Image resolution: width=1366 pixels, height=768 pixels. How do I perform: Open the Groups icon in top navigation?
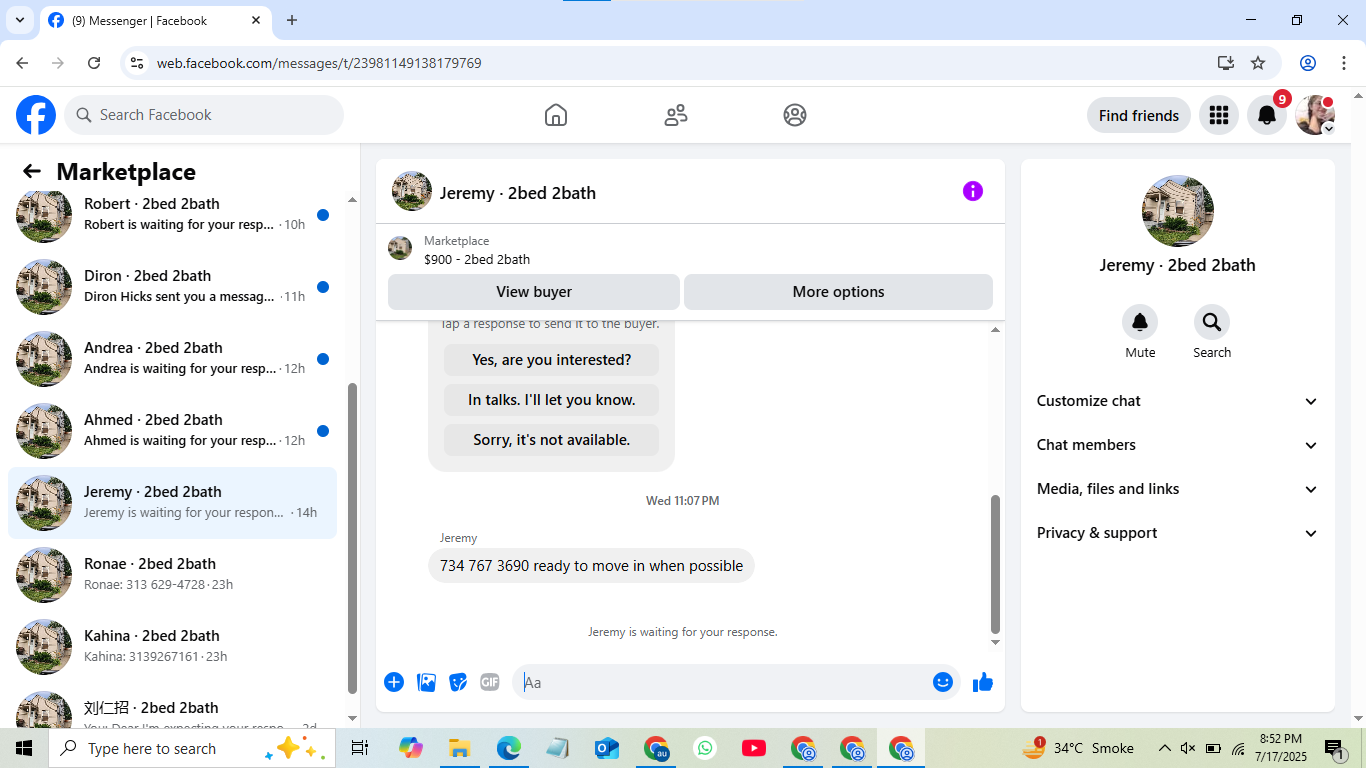click(795, 115)
